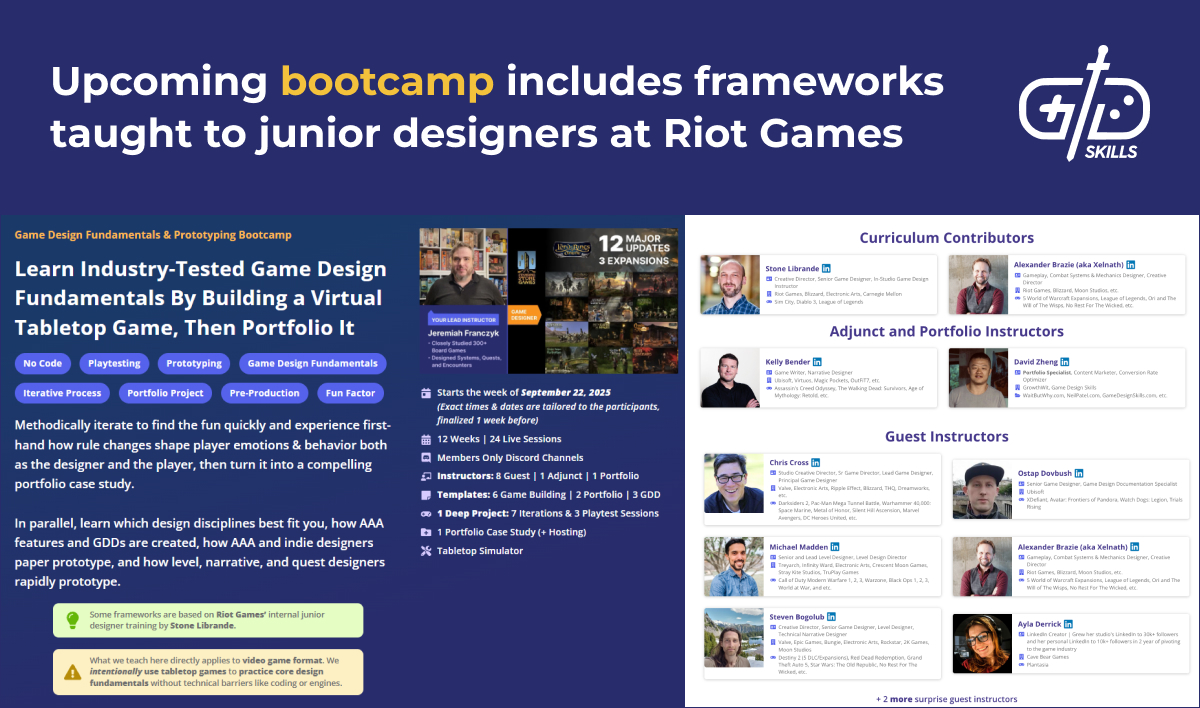Click the icon beside 1 Deep Project
Screen dimensions: 1200x708
pyautogui.click(x=427, y=513)
